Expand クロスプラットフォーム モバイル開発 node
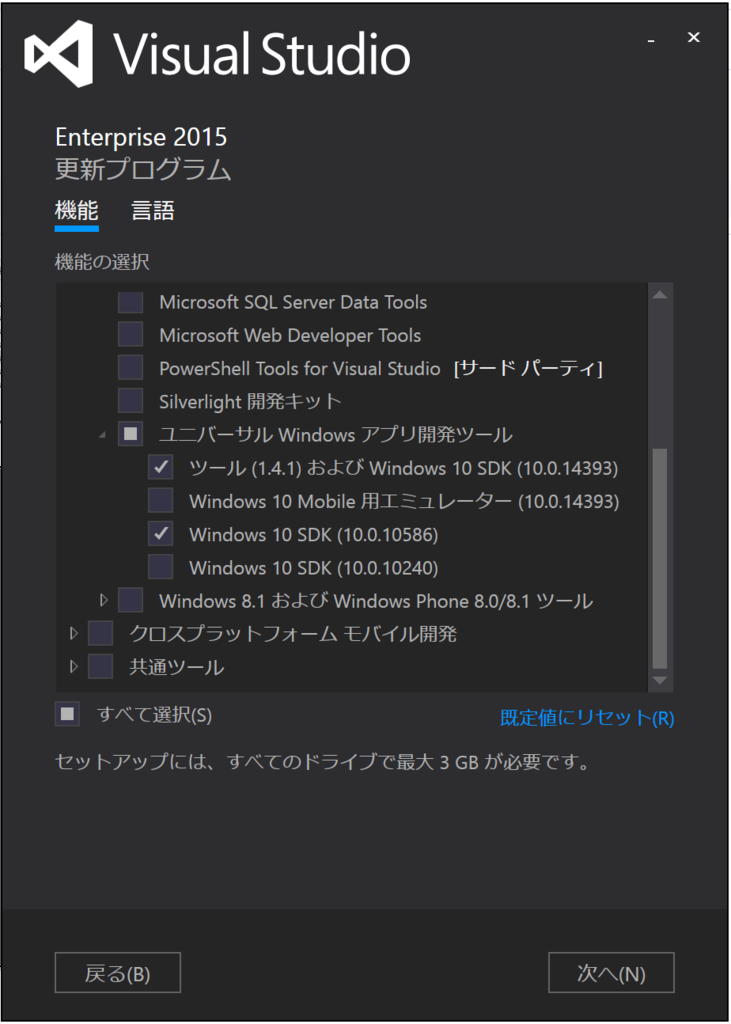Viewport: 731px width, 1024px height. [72, 632]
